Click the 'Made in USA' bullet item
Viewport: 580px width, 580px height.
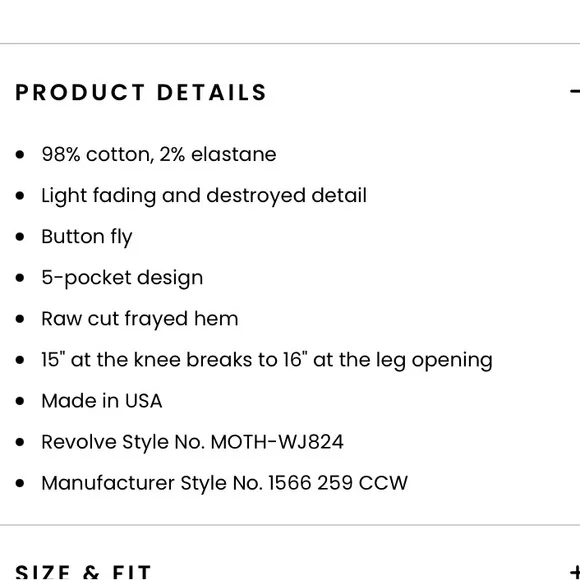coord(102,401)
